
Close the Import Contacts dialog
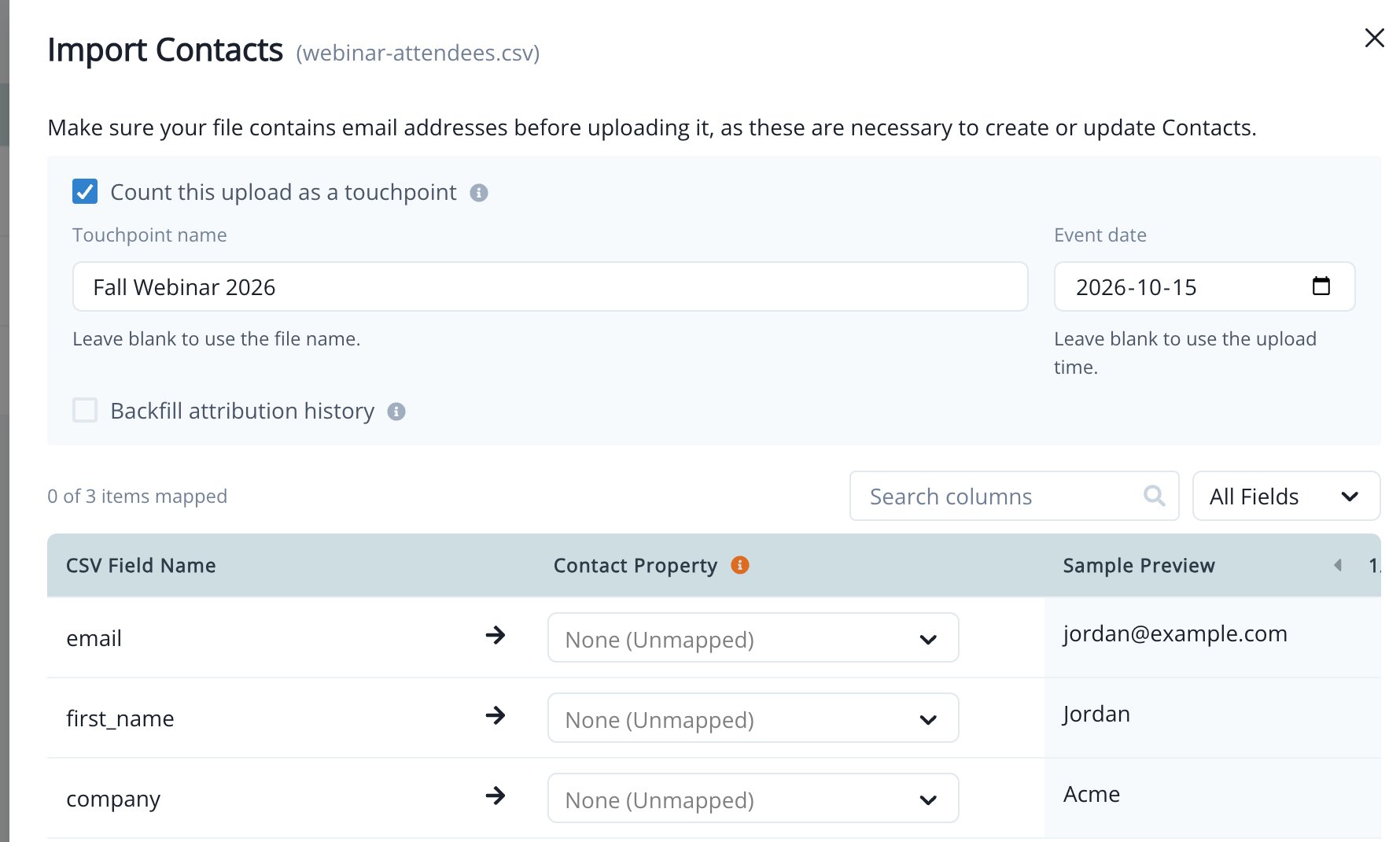[x=1374, y=38]
